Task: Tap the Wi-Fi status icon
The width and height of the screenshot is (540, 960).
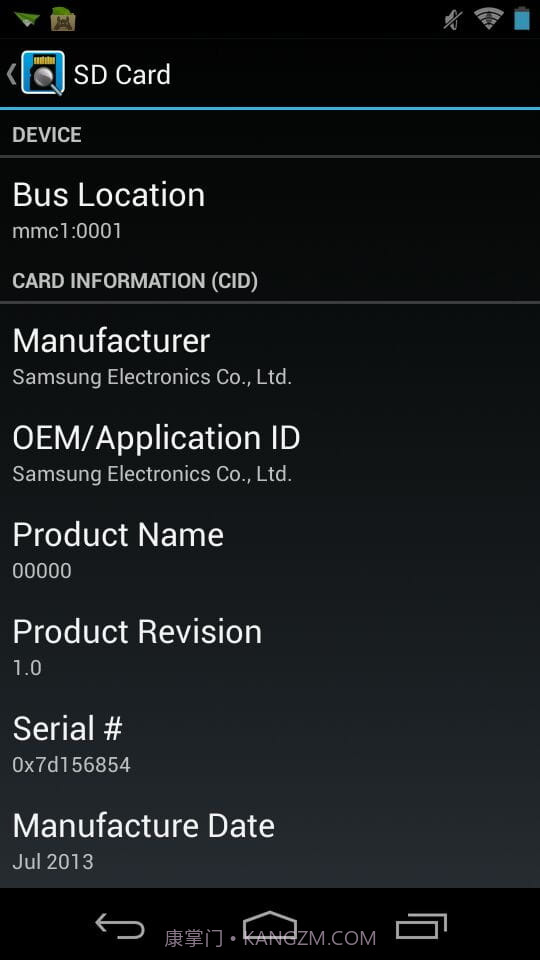Action: click(x=489, y=19)
